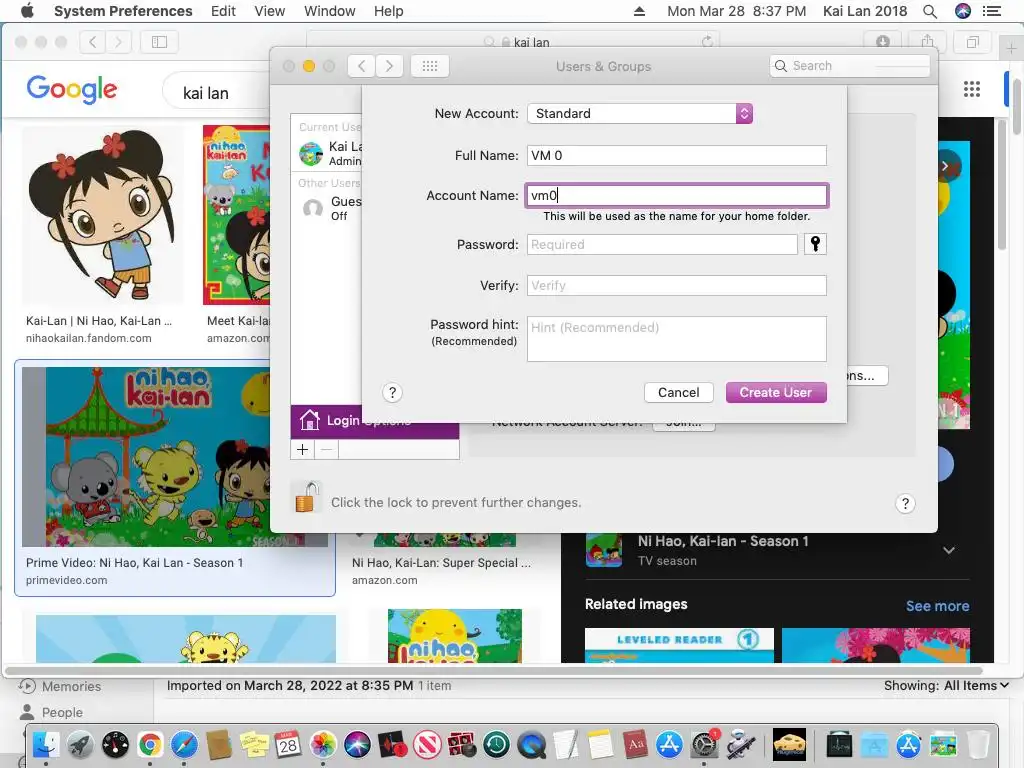The height and width of the screenshot is (768, 1024).
Task: Click the Verify password field
Action: [677, 285]
